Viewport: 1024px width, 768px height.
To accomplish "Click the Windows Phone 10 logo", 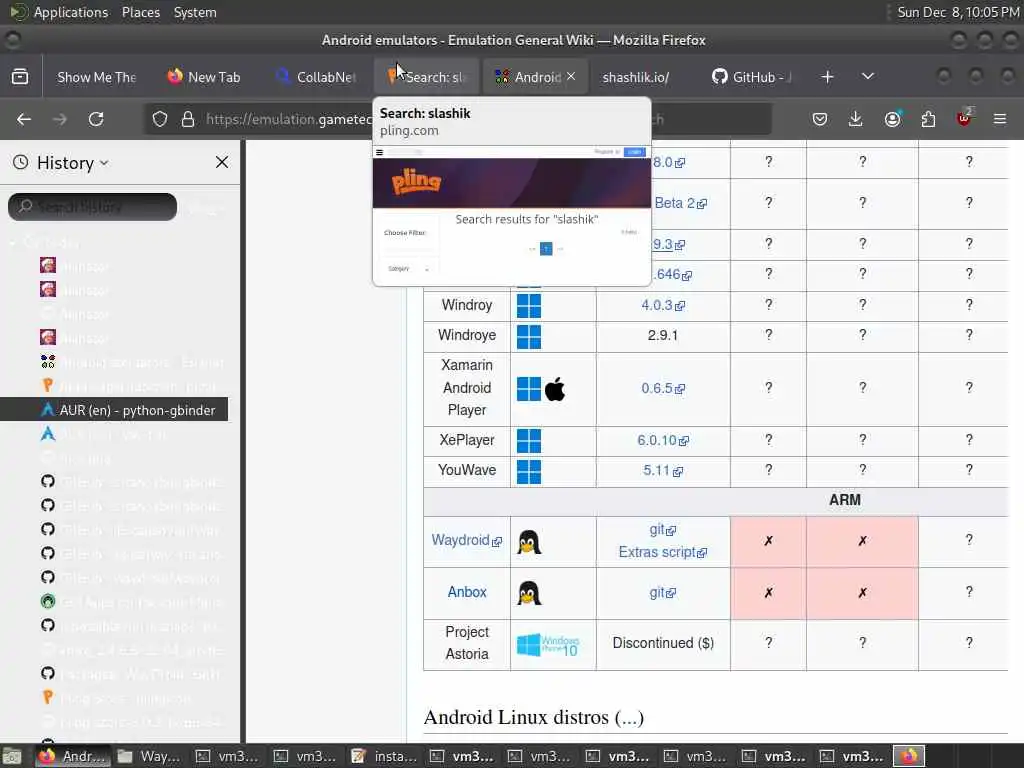I will [547, 645].
